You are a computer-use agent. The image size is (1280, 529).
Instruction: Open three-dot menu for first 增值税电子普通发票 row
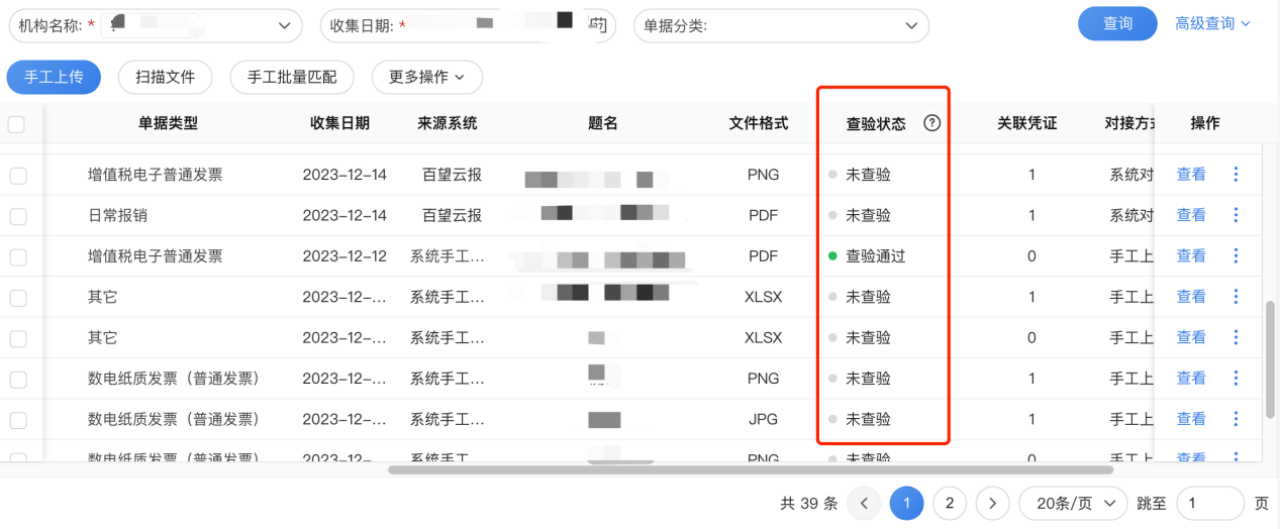[x=1236, y=174]
